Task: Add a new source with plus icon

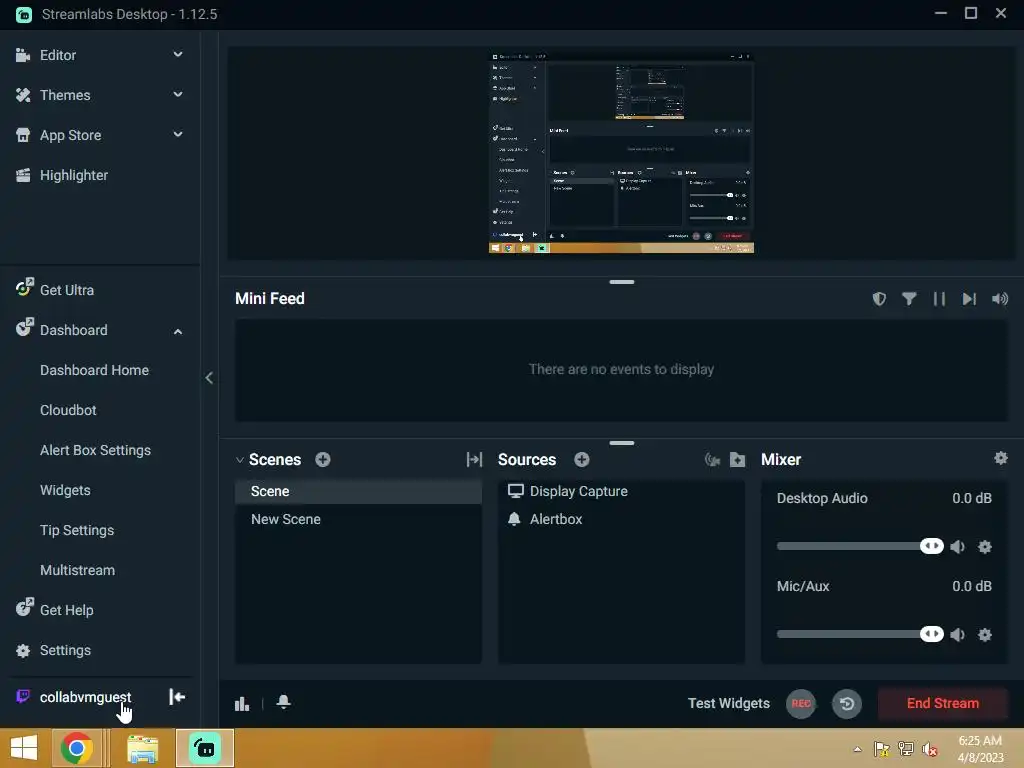Action: (582, 459)
